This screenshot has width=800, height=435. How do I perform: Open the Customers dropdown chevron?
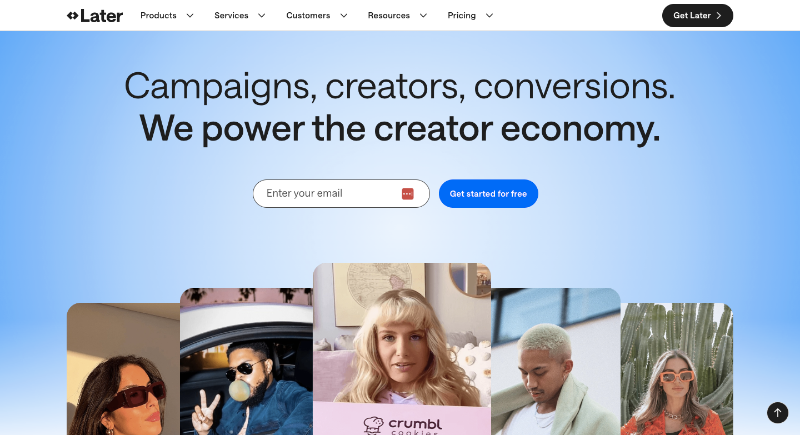pos(344,15)
